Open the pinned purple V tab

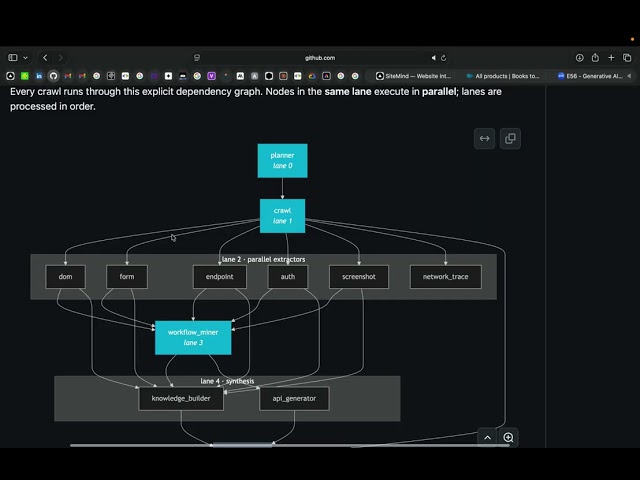click(x=211, y=76)
